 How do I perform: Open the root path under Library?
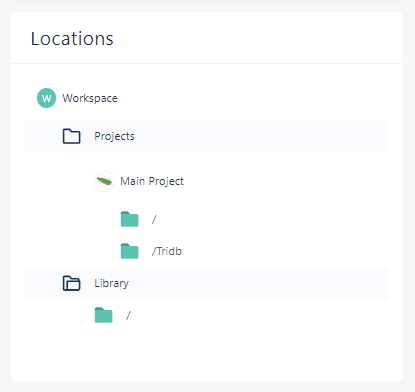(128, 315)
